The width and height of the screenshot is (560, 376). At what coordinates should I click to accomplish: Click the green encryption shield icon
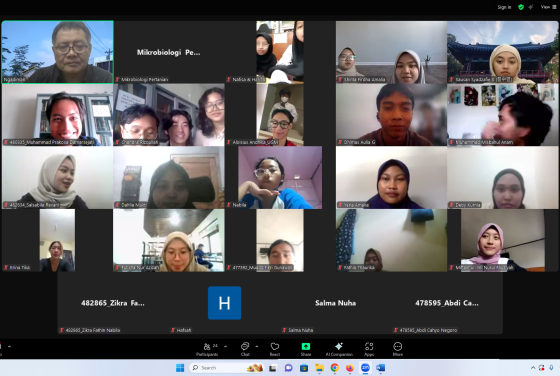pos(521,7)
